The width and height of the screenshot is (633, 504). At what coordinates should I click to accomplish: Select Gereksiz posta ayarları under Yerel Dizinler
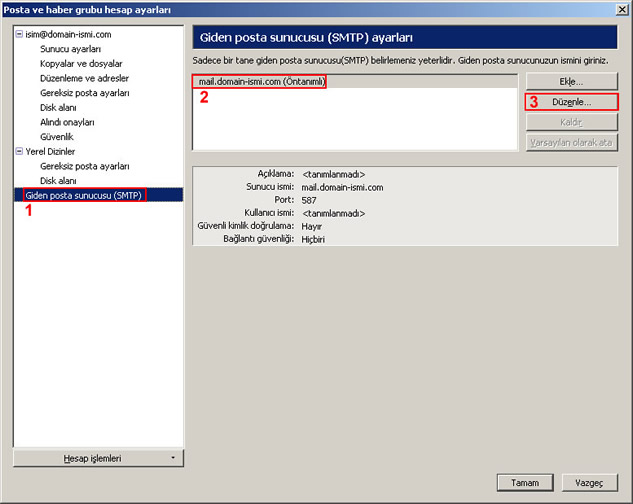tap(84, 166)
